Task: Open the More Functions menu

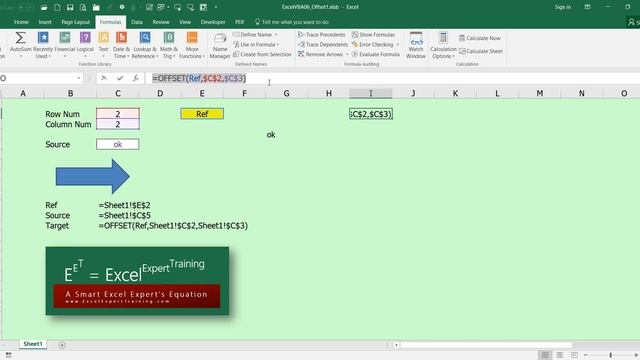Action: 192,45
